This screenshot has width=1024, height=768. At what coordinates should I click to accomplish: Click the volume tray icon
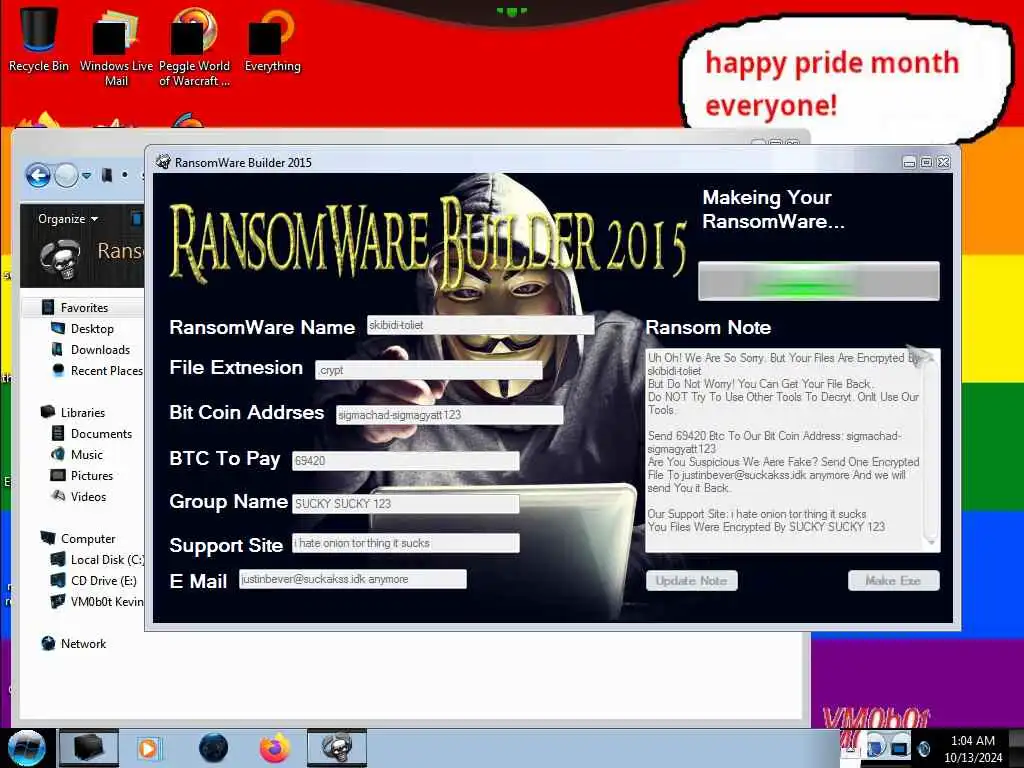pyautogui.click(x=924, y=748)
